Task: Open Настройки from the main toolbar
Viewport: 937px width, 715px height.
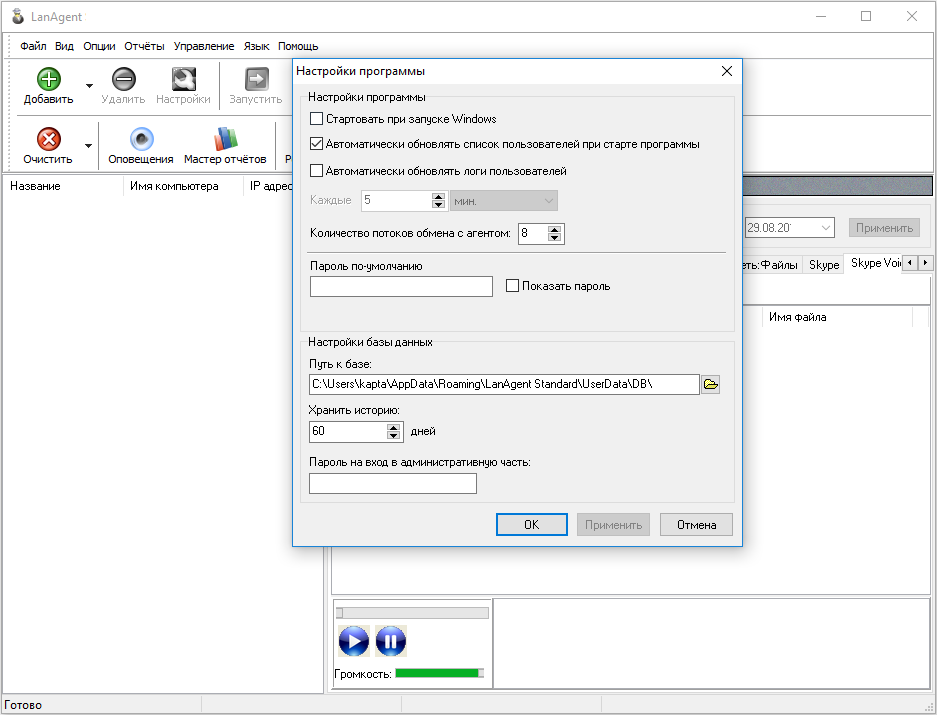Action: click(183, 80)
